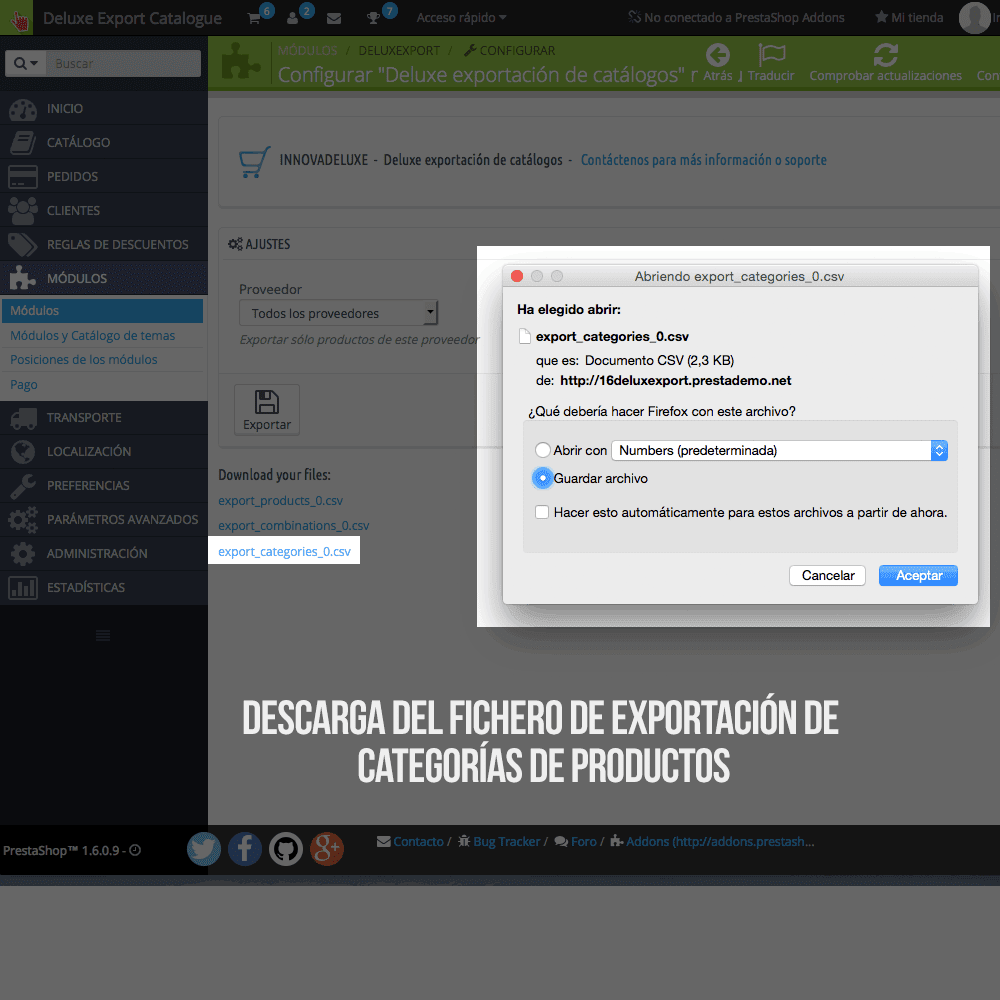Click Comprobar actualizaciones refresh icon
The image size is (1000, 1000).
[x=886, y=55]
